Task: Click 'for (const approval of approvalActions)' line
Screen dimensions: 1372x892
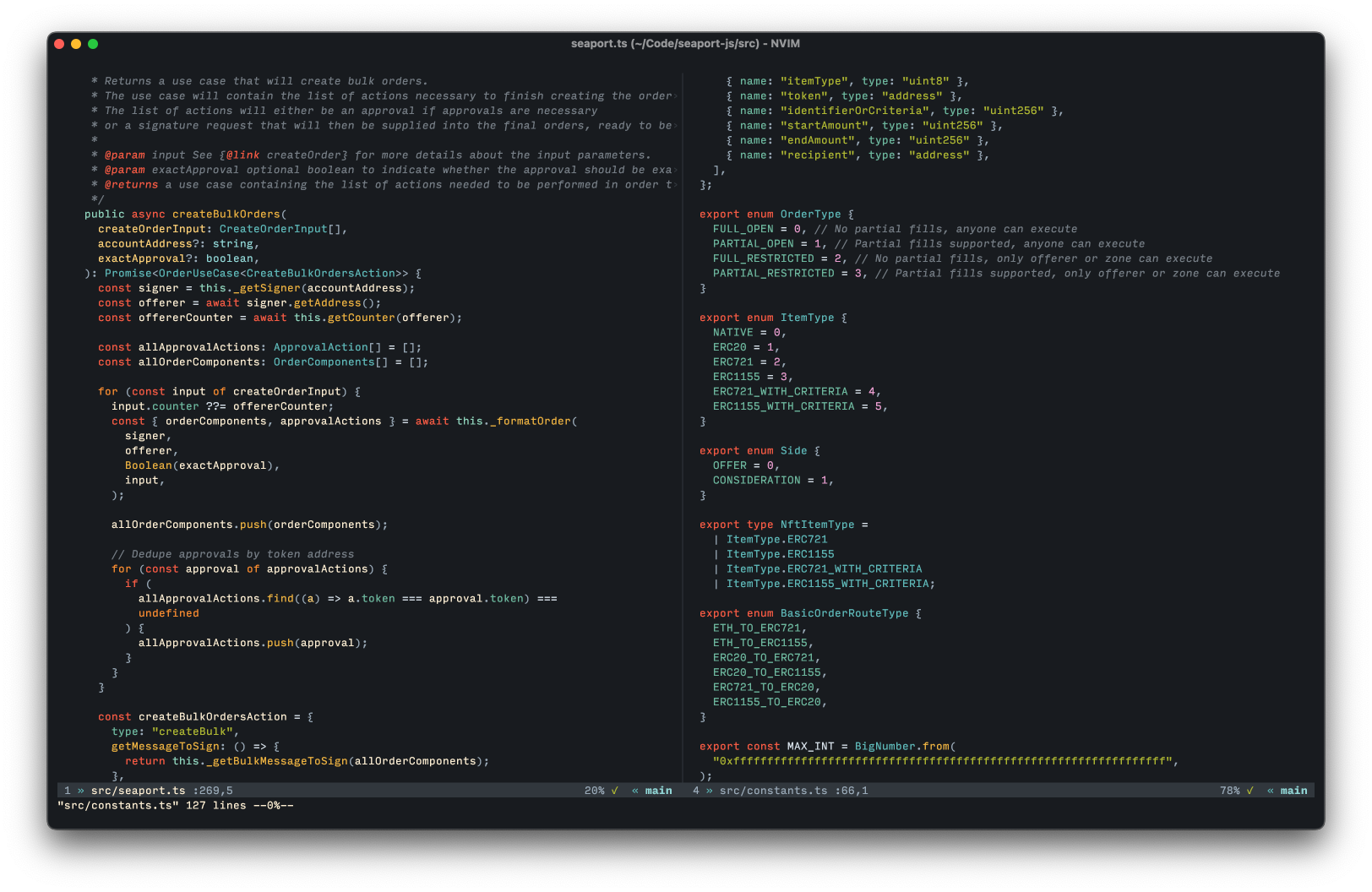Action: (x=250, y=569)
